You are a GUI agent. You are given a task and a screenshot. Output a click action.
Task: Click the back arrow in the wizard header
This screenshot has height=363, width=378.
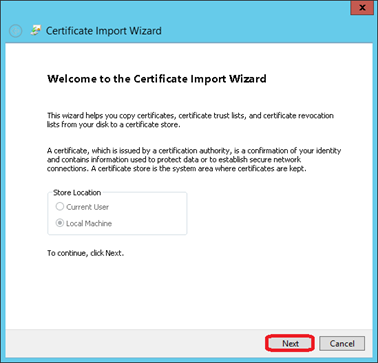(x=15, y=31)
